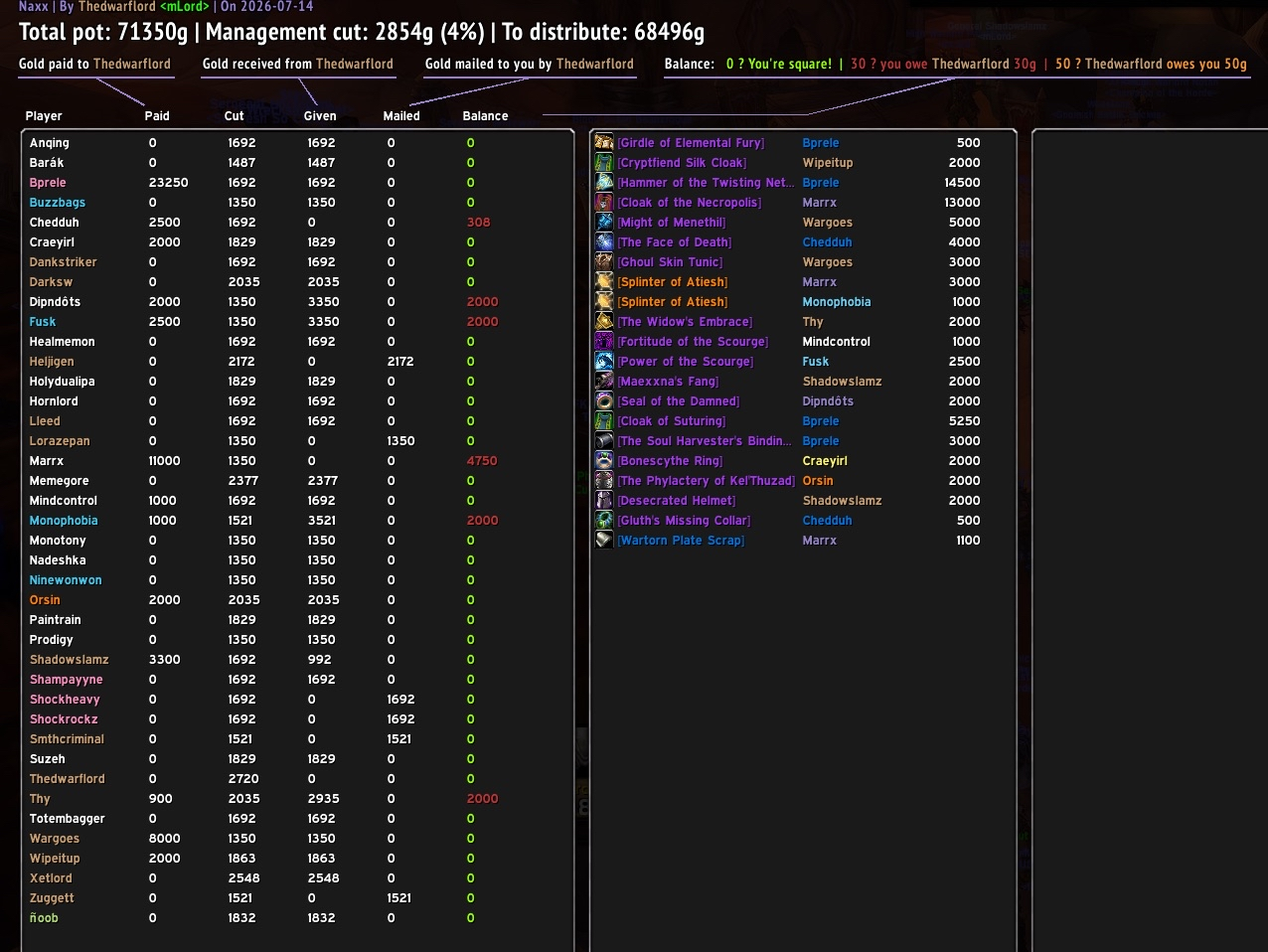Viewport: 1268px width, 952px height.
Task: Select the Balance column header
Action: 485,116
